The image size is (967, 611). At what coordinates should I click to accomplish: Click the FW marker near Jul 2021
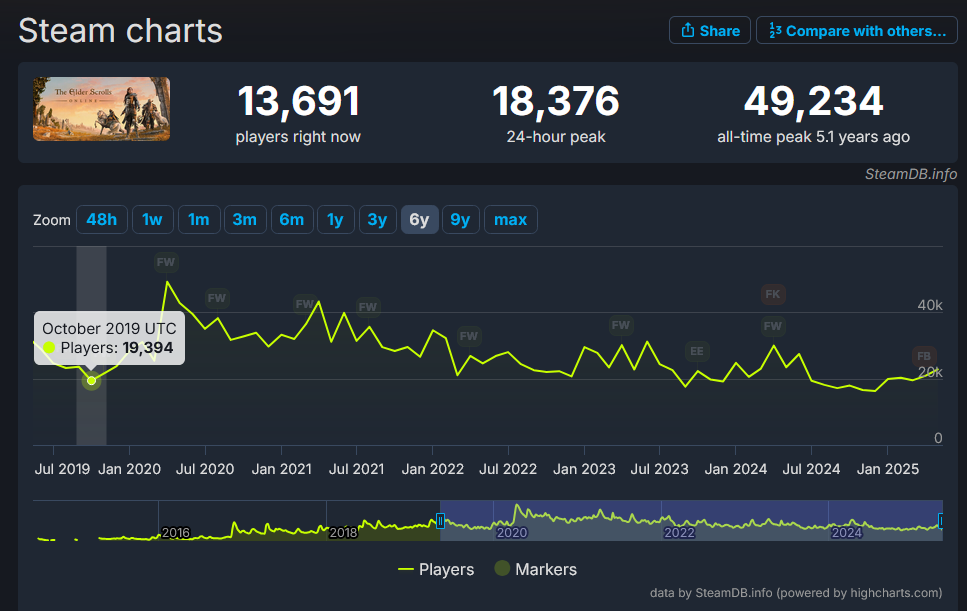(368, 307)
